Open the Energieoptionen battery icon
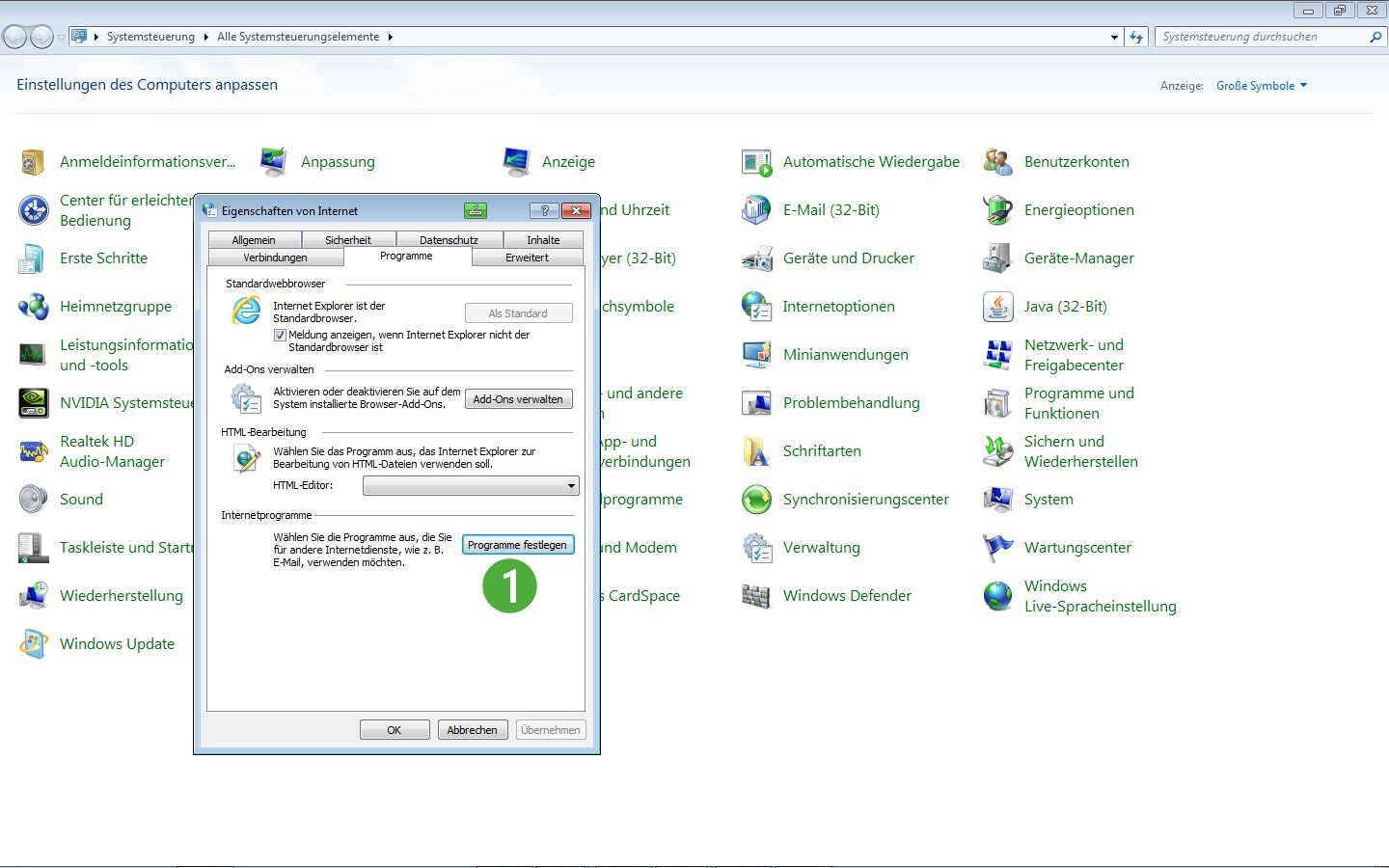This screenshot has height=868, width=1389. (x=997, y=210)
